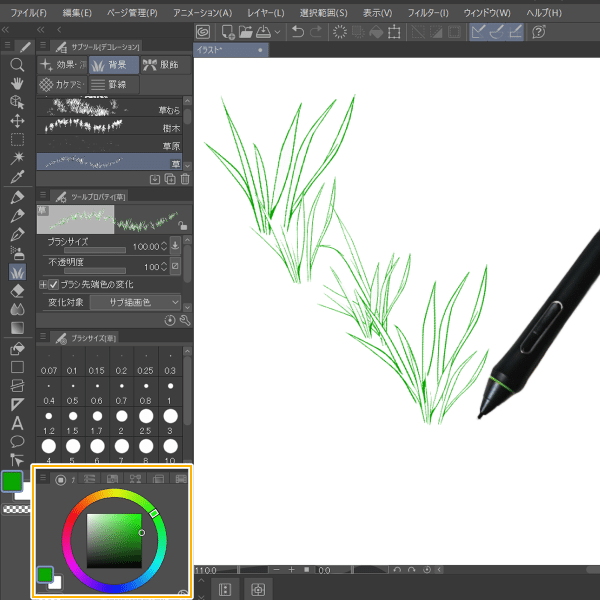Open アニメーション(A) menu
This screenshot has height=600, width=600.
point(202,13)
